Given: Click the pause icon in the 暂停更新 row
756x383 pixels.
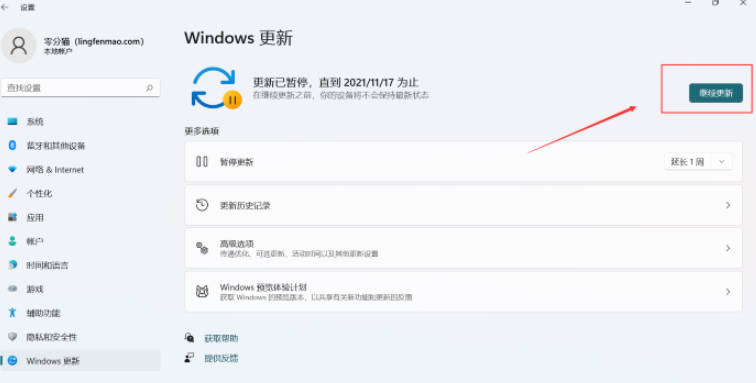Looking at the screenshot, I should pos(202,162).
